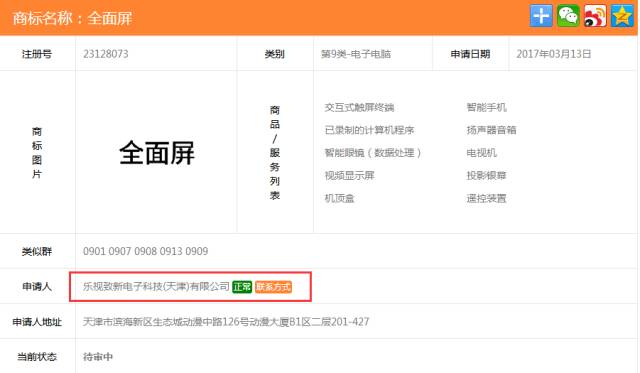Click goods item 视频显示屏
Viewport: 640px width, 373px height.
[349, 175]
